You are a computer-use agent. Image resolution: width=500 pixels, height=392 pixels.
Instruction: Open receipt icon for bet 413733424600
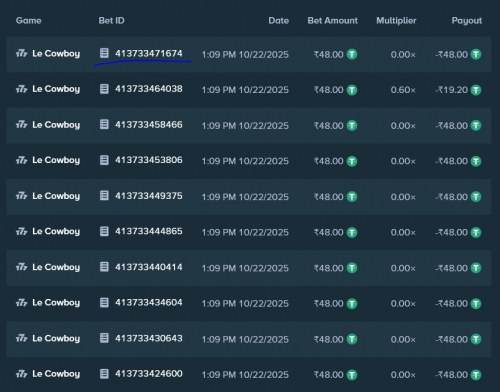104,374
